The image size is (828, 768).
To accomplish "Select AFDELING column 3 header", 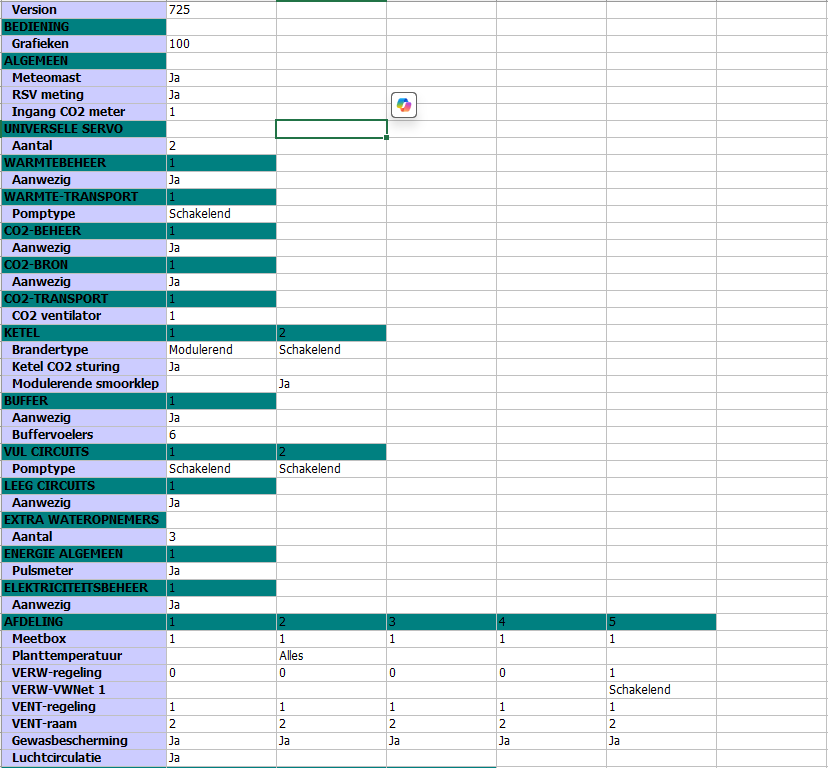I will (441, 622).
